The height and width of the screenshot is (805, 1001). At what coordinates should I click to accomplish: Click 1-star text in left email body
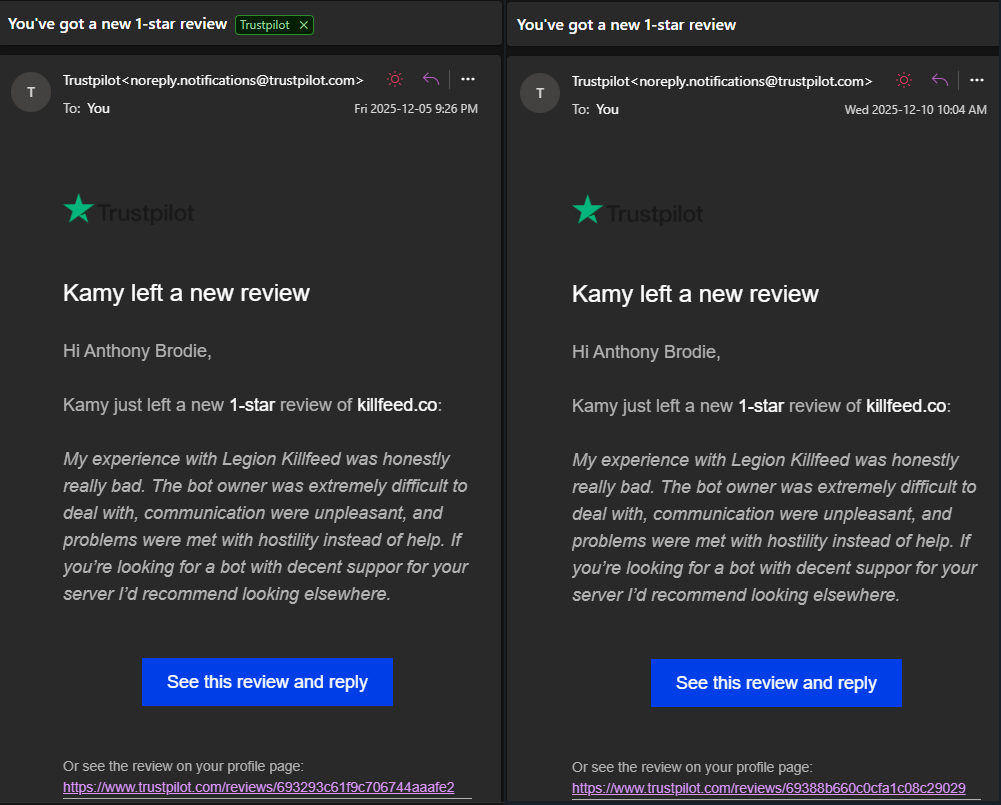click(252, 405)
